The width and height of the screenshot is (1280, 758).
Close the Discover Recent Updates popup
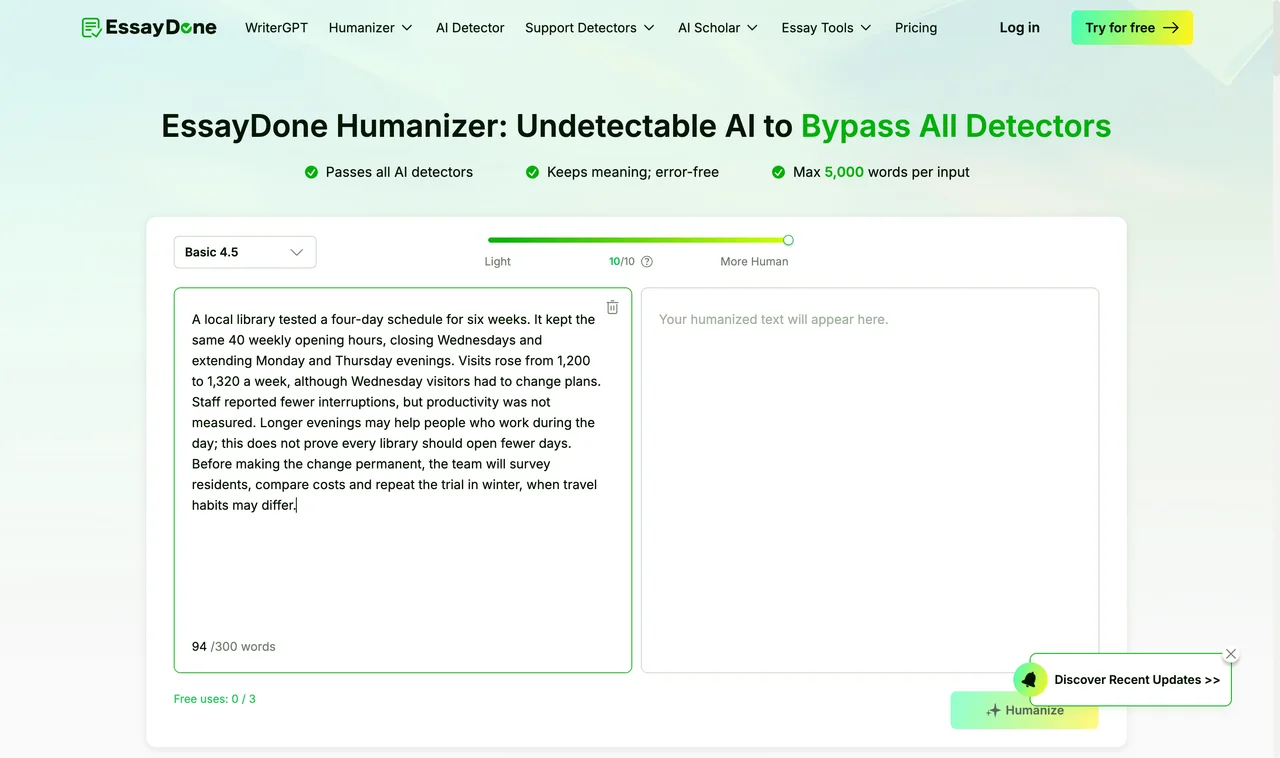[1231, 654]
